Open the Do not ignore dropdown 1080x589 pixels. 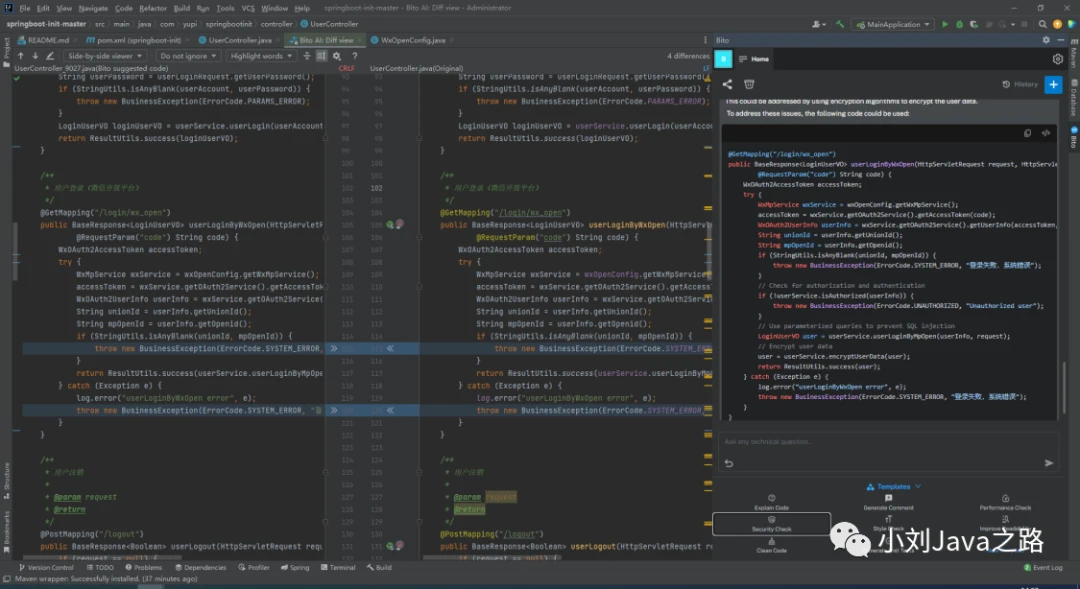pos(188,56)
